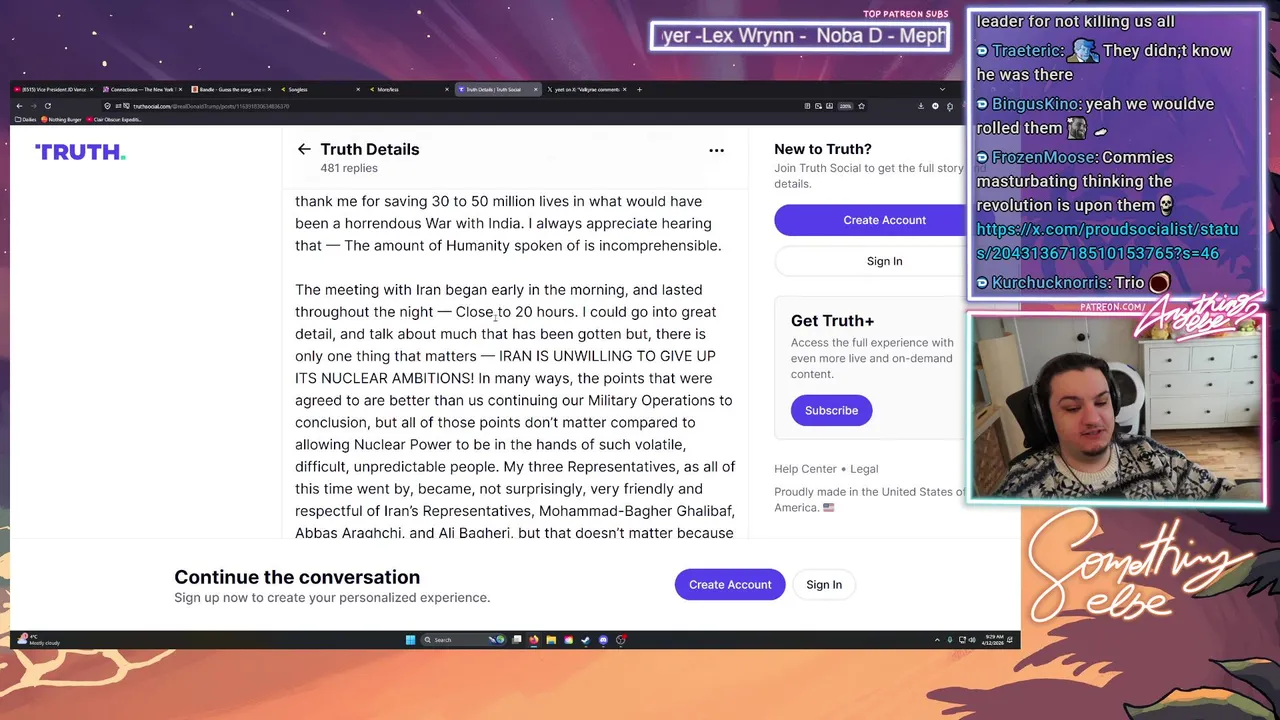Open the proudsocialist x.com chat link
Viewport: 1280px width, 720px height.
coord(1107,241)
